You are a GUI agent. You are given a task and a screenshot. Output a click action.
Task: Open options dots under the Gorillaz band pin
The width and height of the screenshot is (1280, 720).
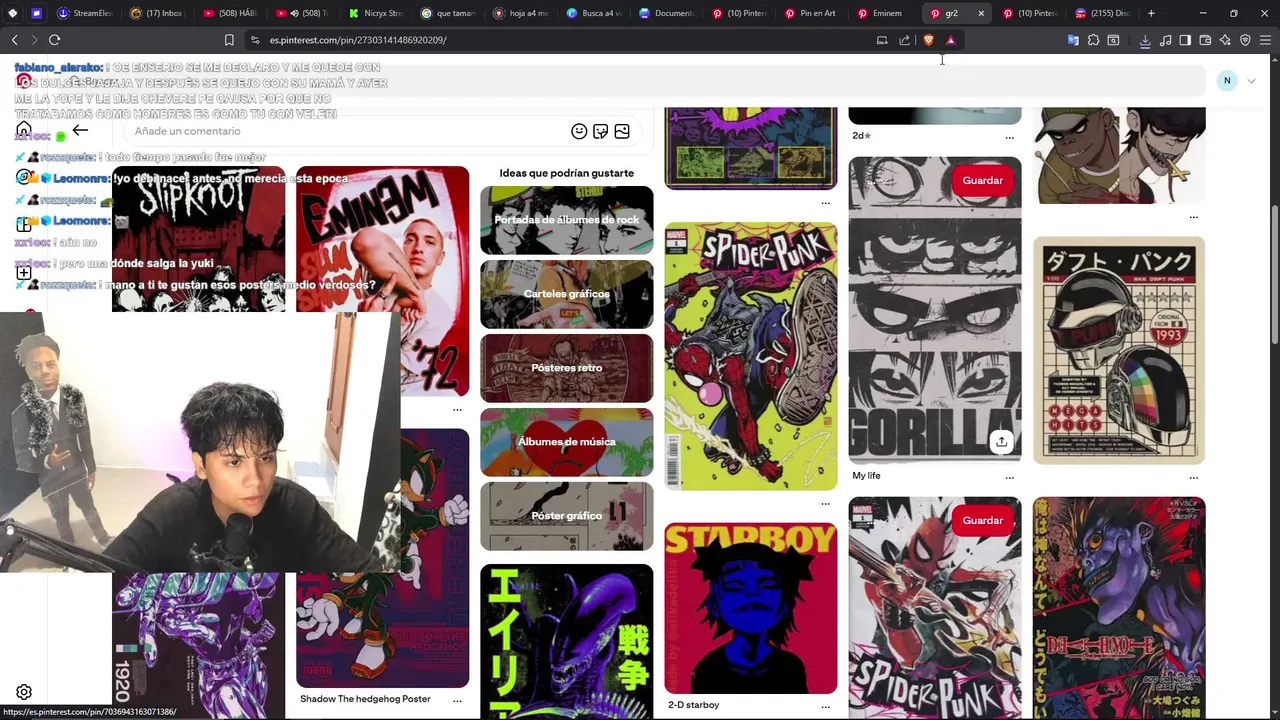click(1193, 217)
